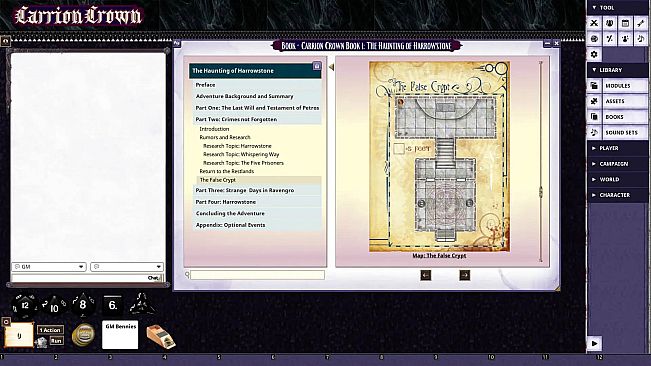The image size is (651, 366).
Task: Click the Chat send button
Action: 154,278
